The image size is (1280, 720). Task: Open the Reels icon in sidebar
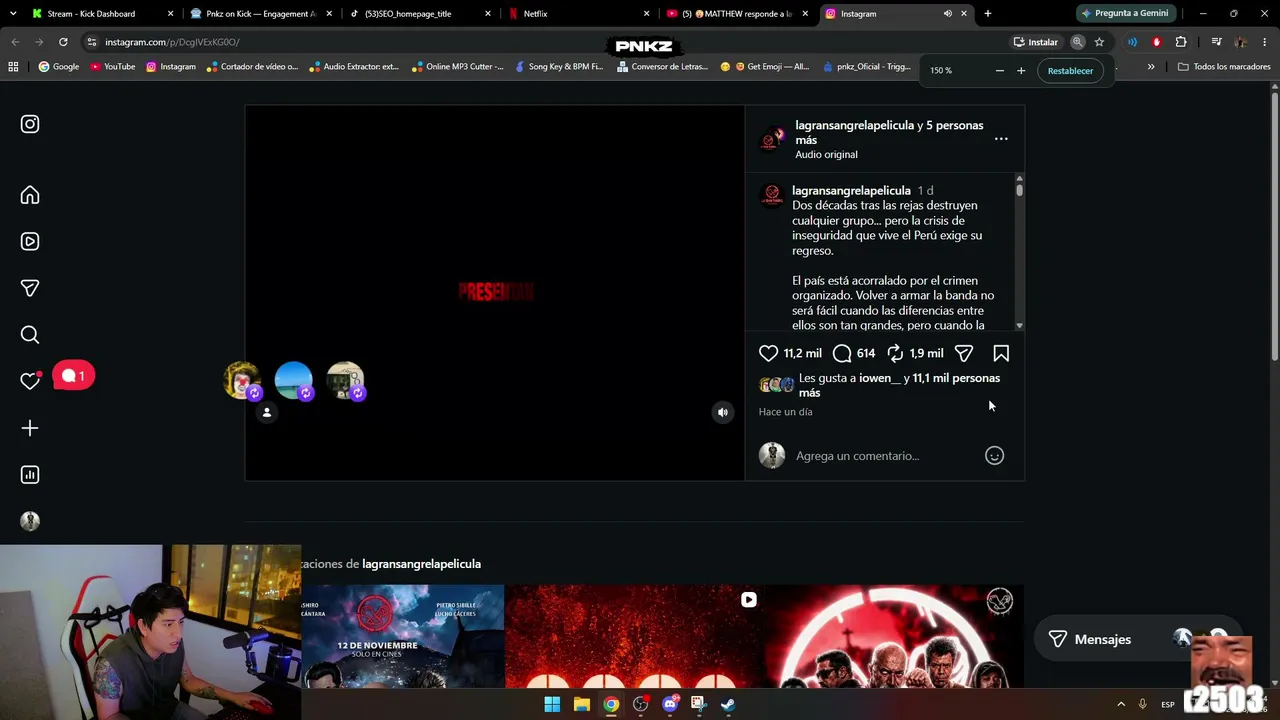(x=30, y=241)
